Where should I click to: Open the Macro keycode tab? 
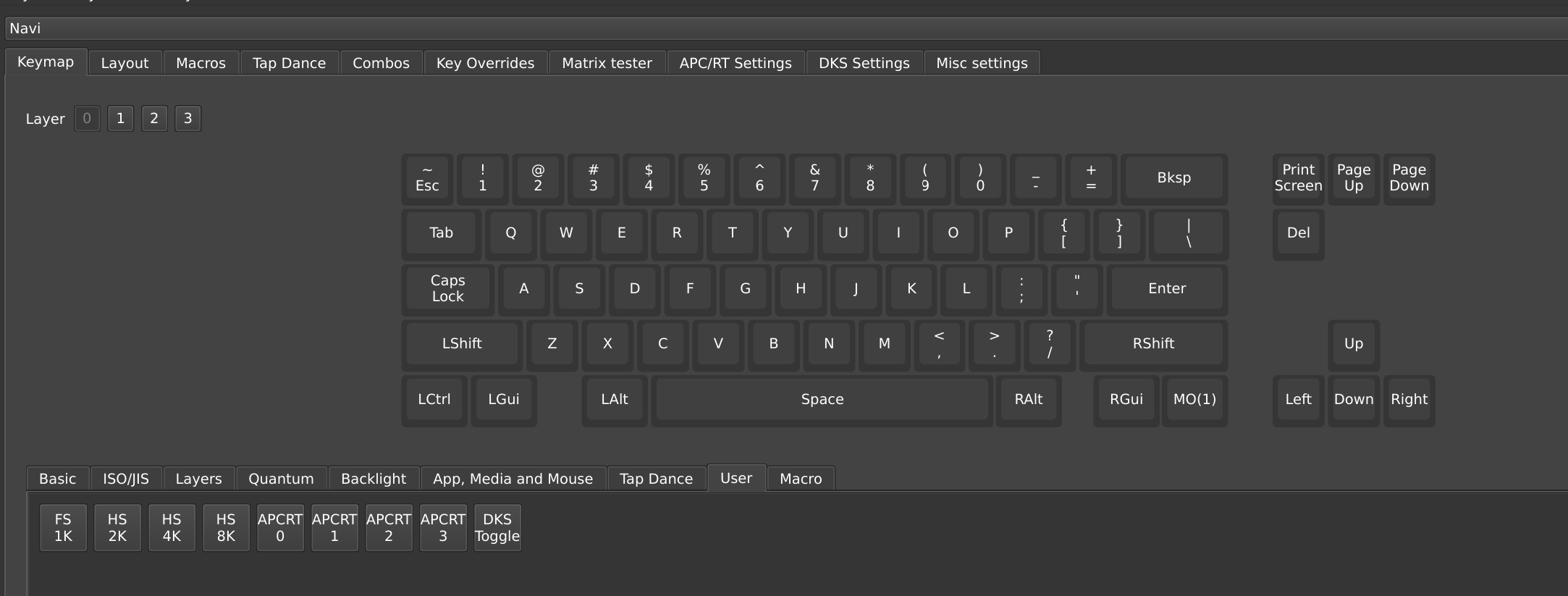(801, 479)
